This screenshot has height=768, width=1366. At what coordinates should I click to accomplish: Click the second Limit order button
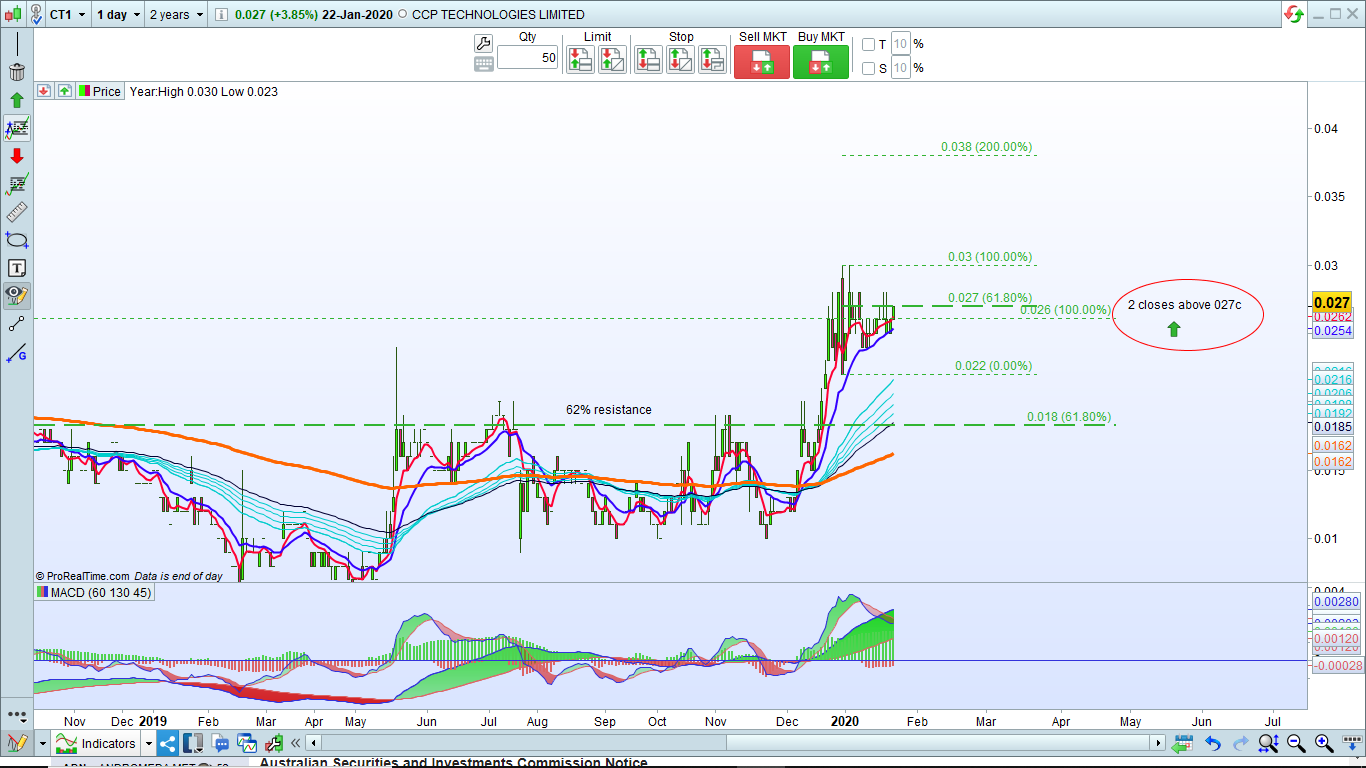612,60
